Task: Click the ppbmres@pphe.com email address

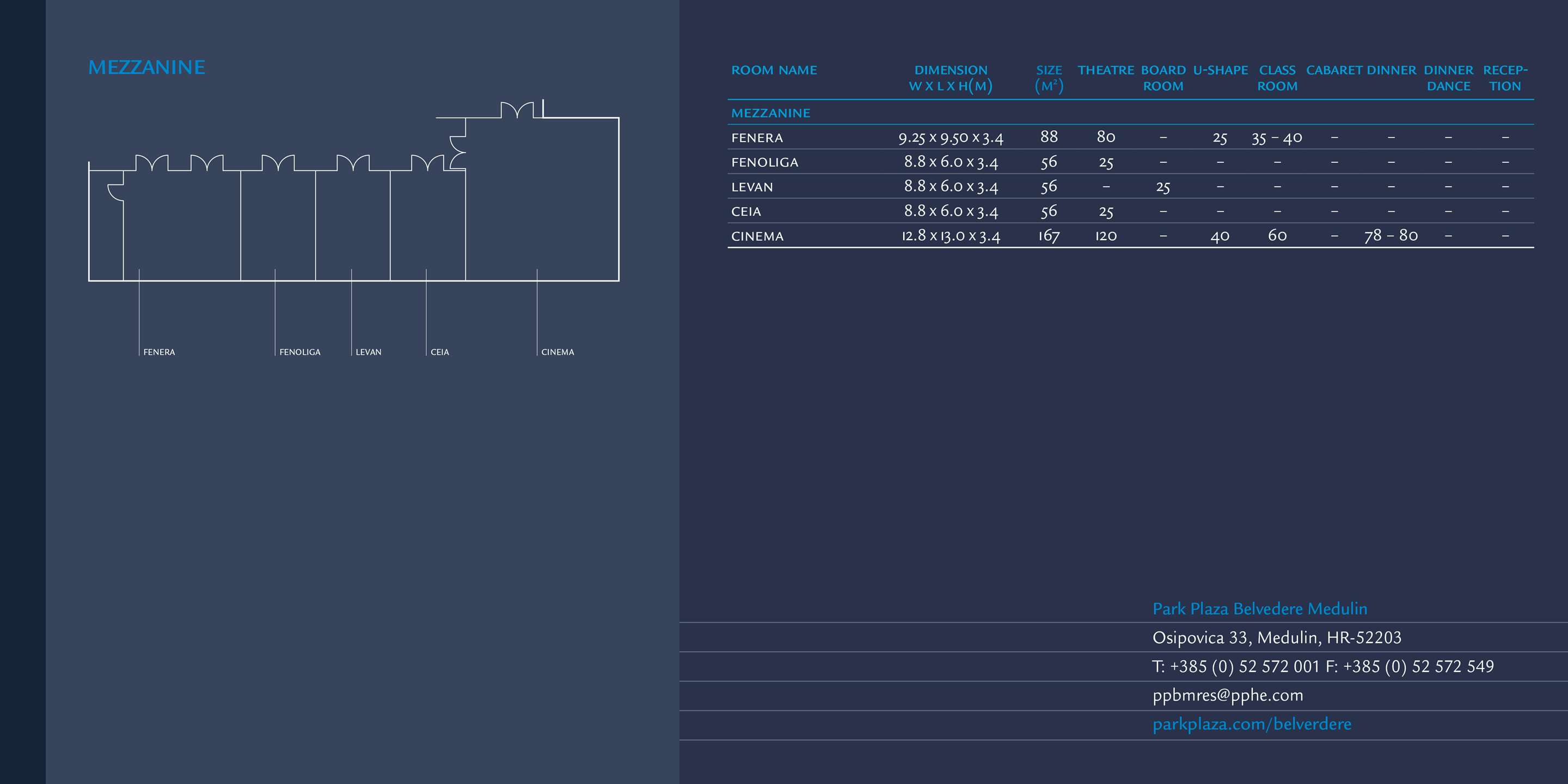Action: (x=1228, y=695)
